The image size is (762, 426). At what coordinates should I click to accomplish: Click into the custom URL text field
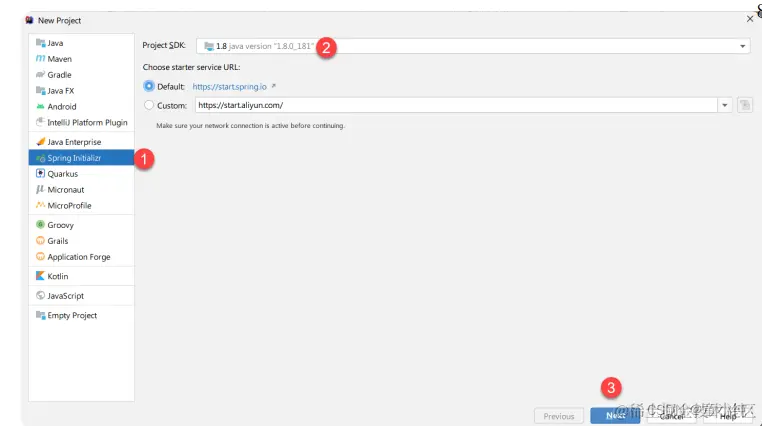[x=456, y=105]
